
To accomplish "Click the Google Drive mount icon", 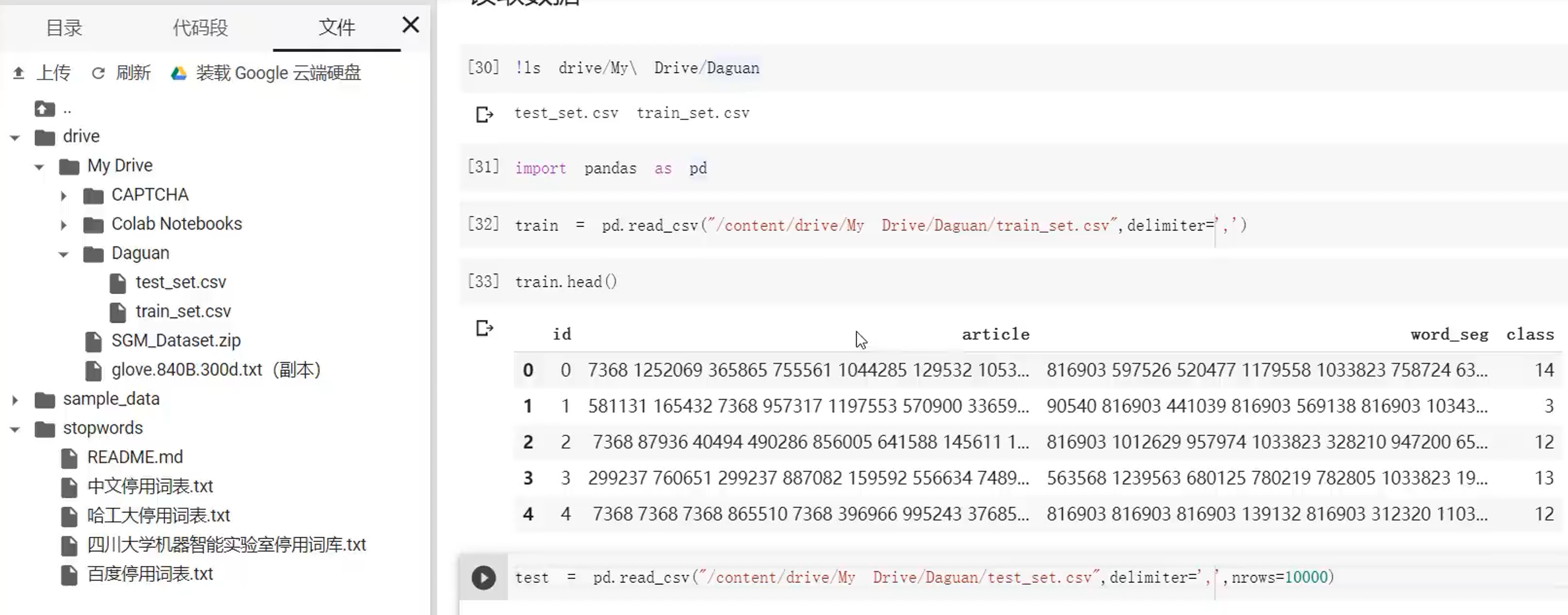I will pos(178,73).
